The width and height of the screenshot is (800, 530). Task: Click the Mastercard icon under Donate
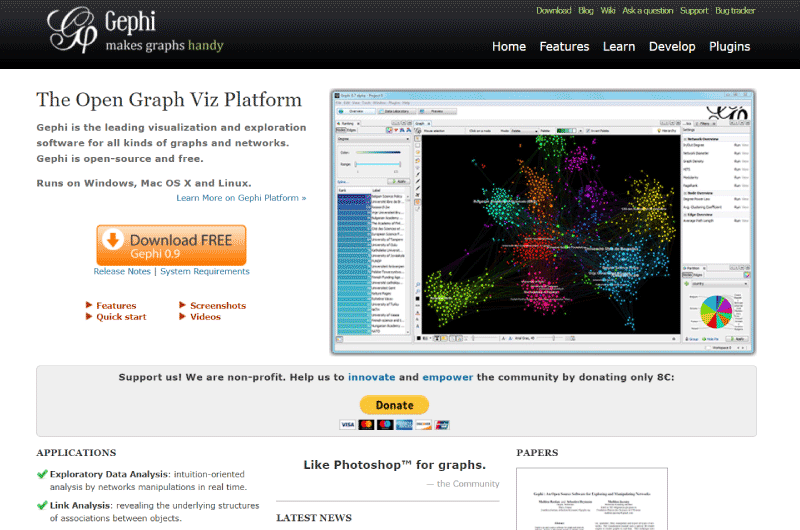click(x=366, y=424)
